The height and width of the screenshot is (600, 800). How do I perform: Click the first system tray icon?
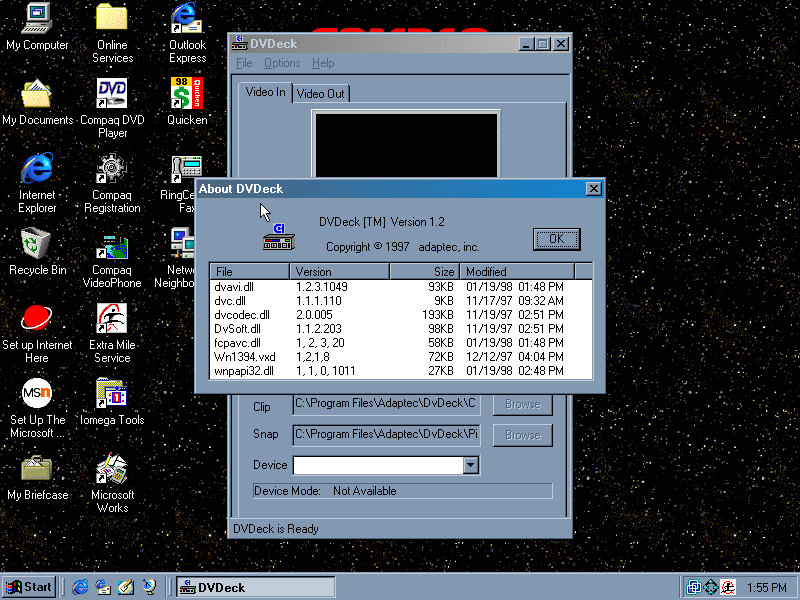click(x=693, y=587)
